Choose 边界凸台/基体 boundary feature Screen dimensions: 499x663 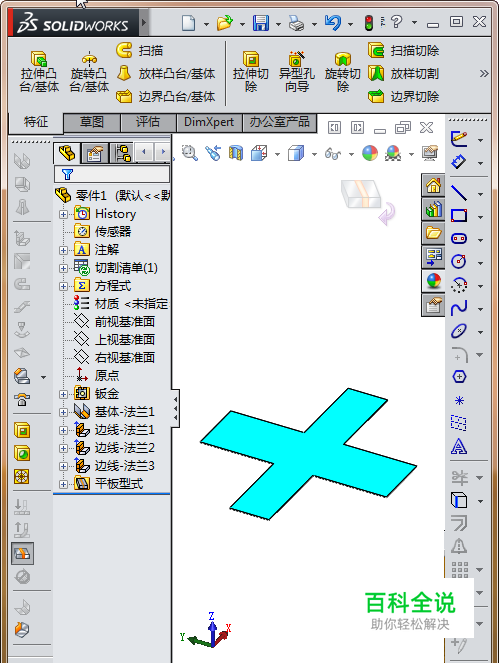[165, 96]
